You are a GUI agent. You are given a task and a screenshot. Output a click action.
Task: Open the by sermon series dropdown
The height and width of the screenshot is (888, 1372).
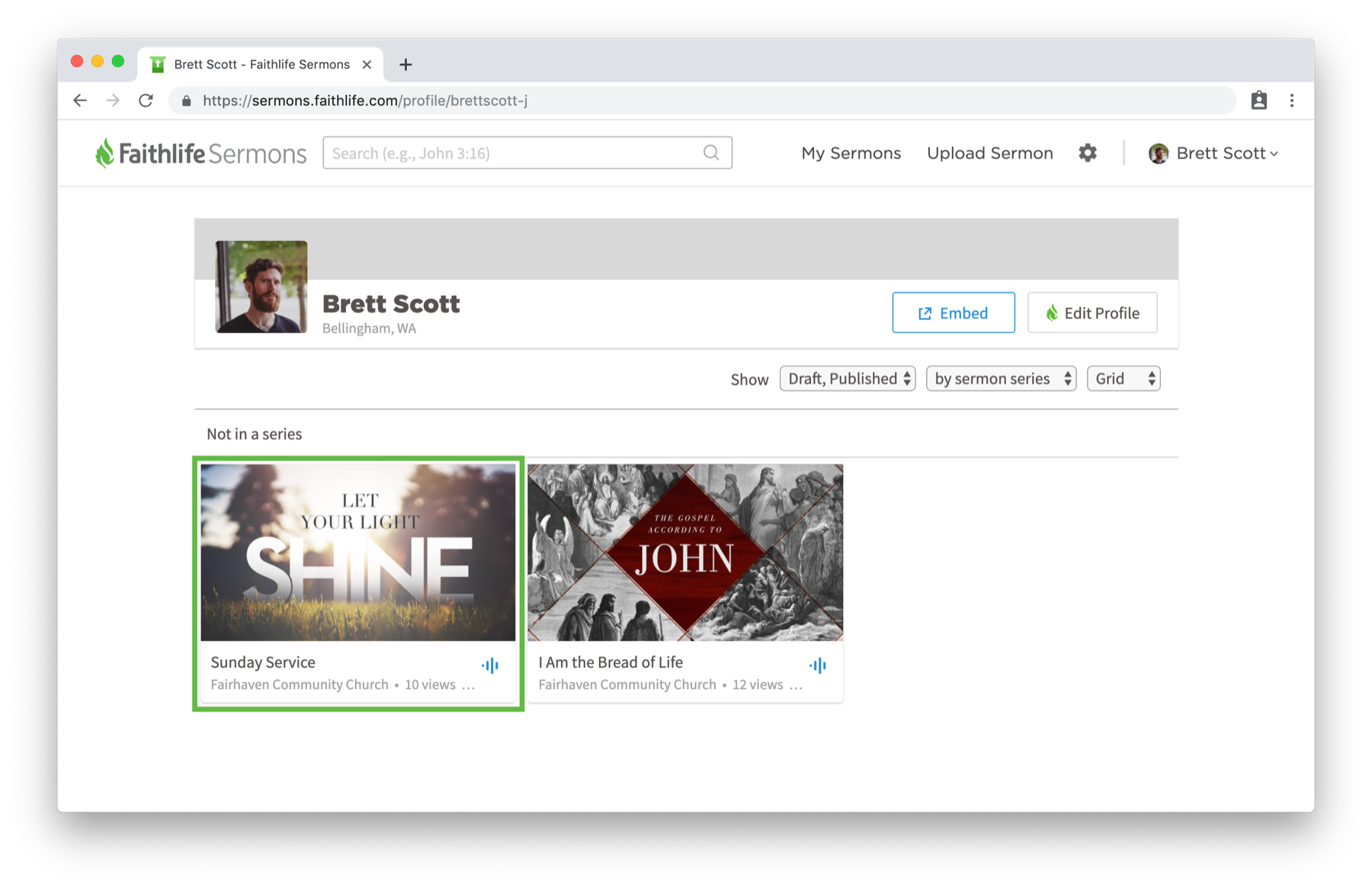click(1001, 379)
